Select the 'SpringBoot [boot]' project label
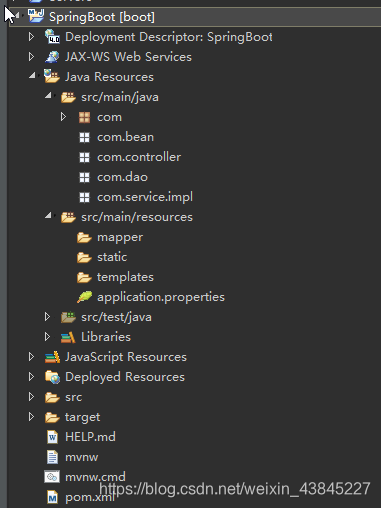 point(102,17)
